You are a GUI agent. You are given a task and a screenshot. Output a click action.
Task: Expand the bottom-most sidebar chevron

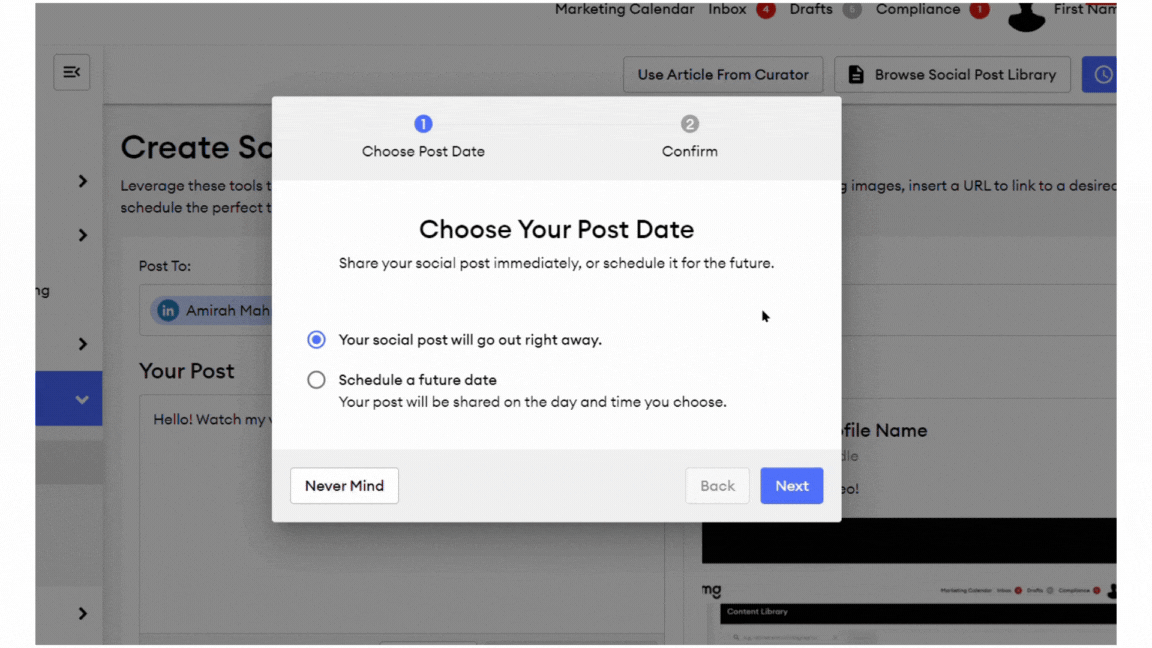82,613
